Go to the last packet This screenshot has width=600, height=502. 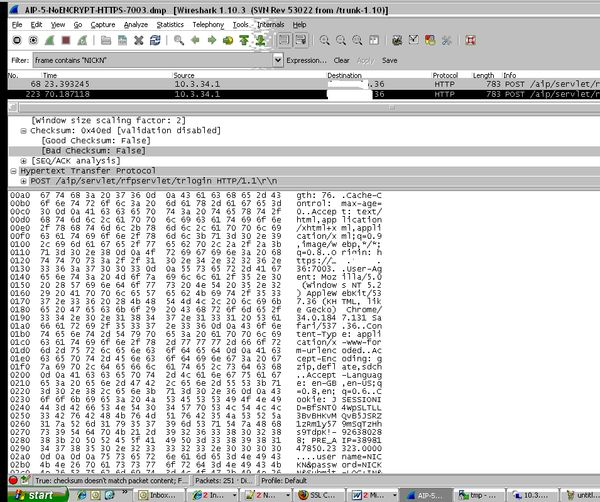[x=261, y=40]
